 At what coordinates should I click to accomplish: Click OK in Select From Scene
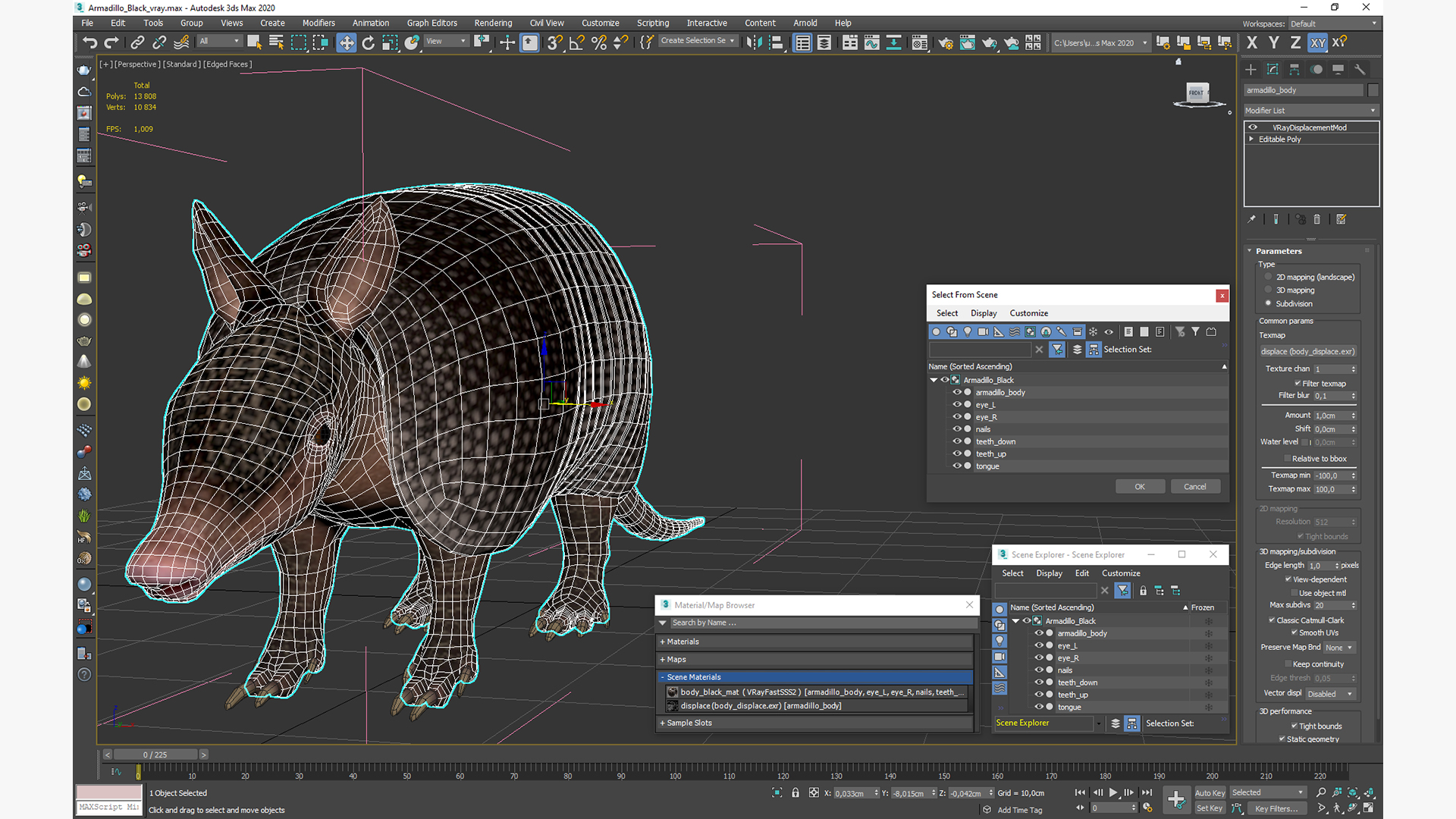(x=1139, y=487)
